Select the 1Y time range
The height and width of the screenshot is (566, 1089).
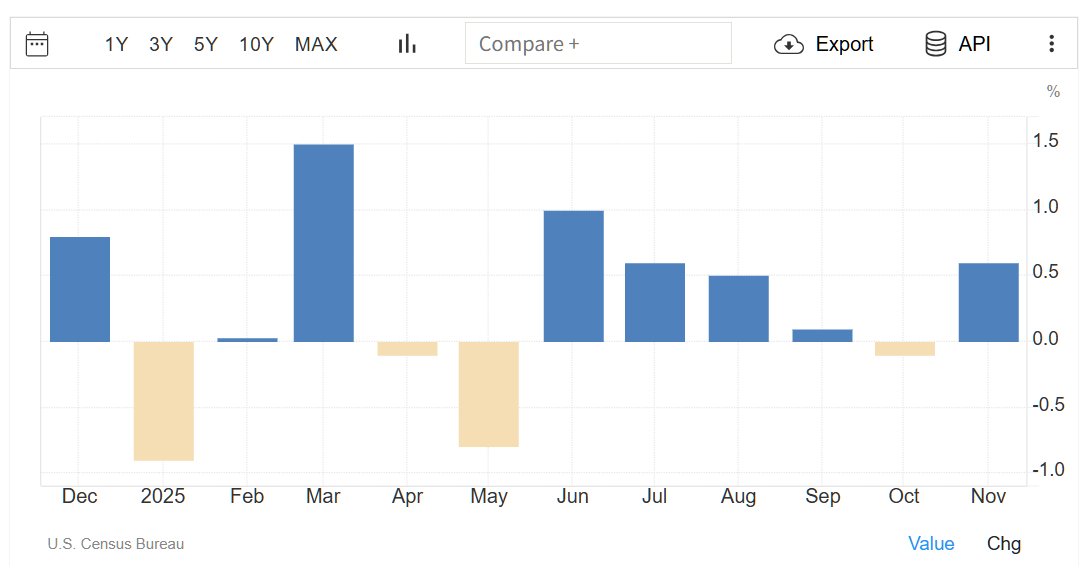click(x=116, y=44)
